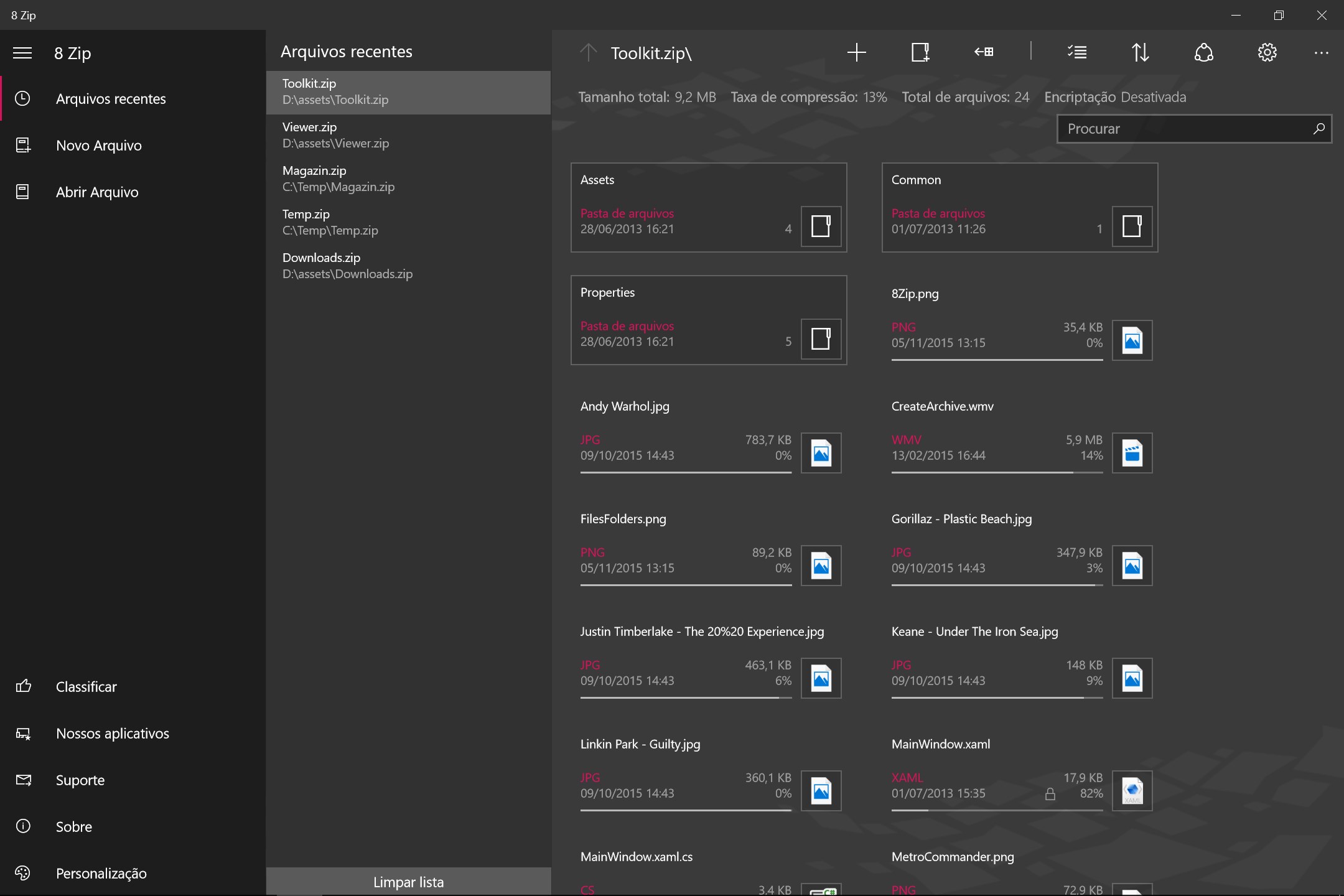Open Suporte from the sidebar

(x=133, y=780)
